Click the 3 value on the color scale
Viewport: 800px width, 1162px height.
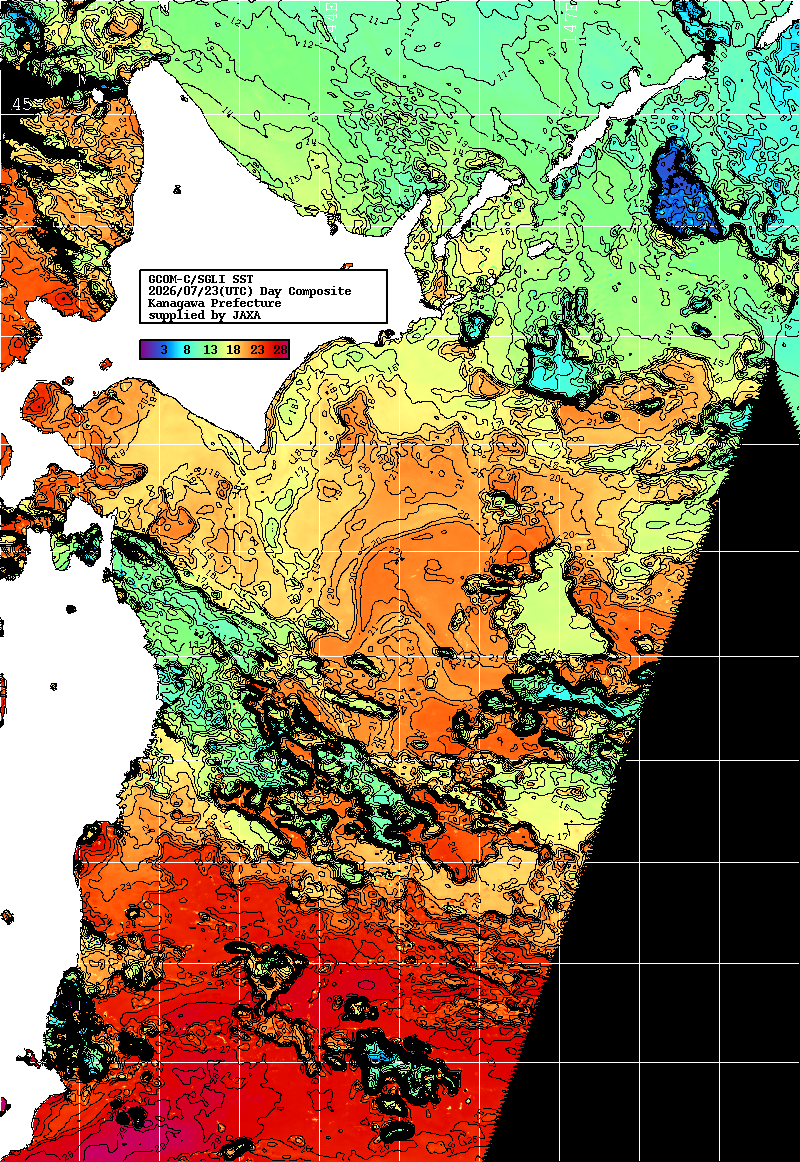164,350
